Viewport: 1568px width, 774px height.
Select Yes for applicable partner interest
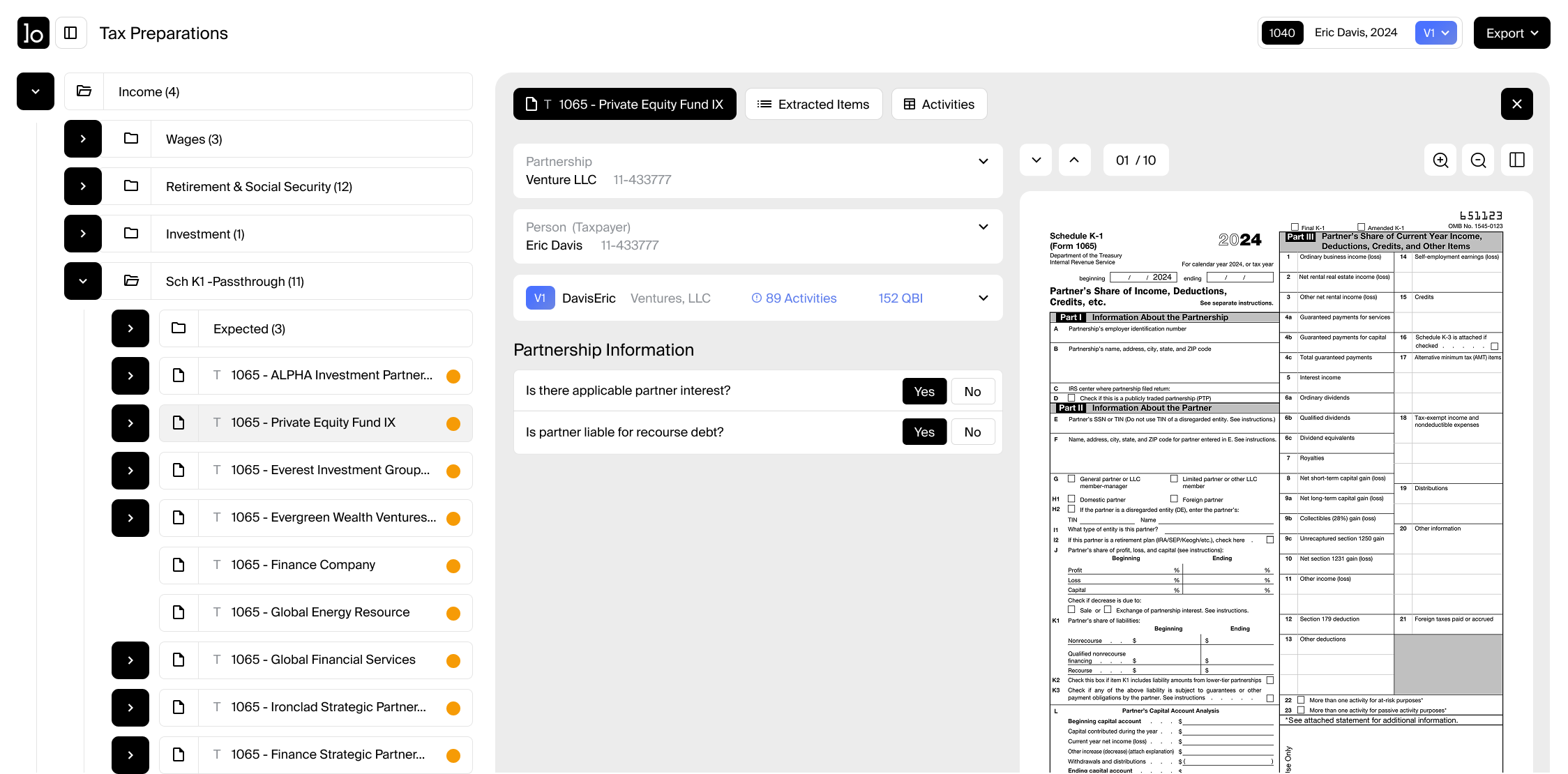coord(924,391)
